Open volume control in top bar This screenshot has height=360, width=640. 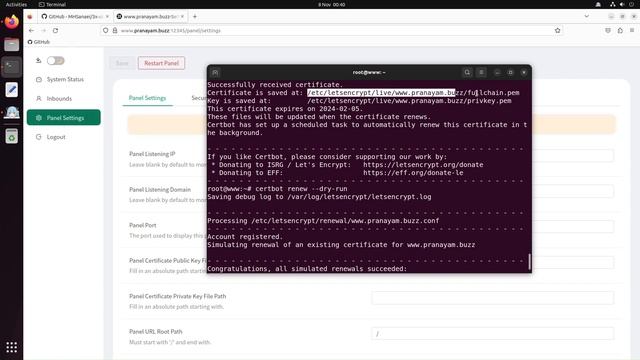point(622,4)
